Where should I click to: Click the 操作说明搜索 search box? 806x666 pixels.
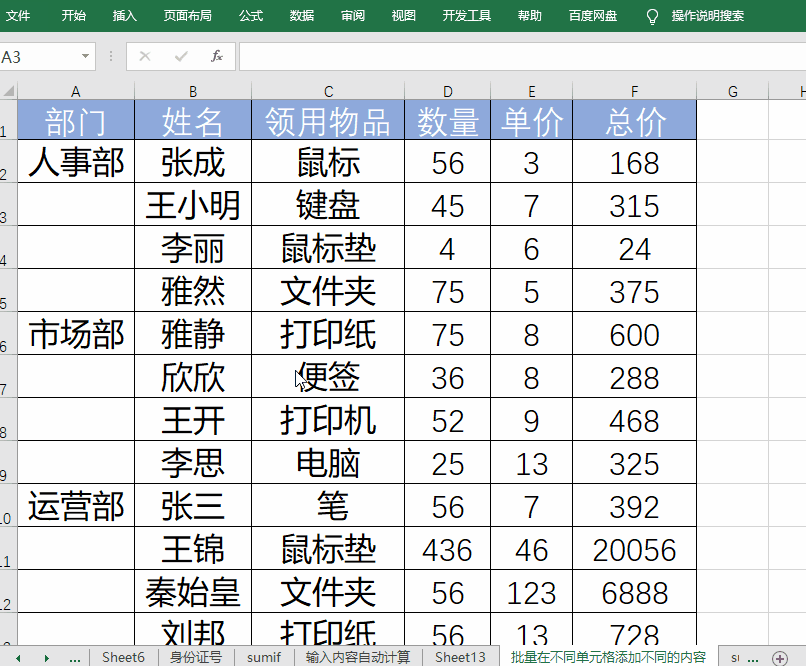707,16
